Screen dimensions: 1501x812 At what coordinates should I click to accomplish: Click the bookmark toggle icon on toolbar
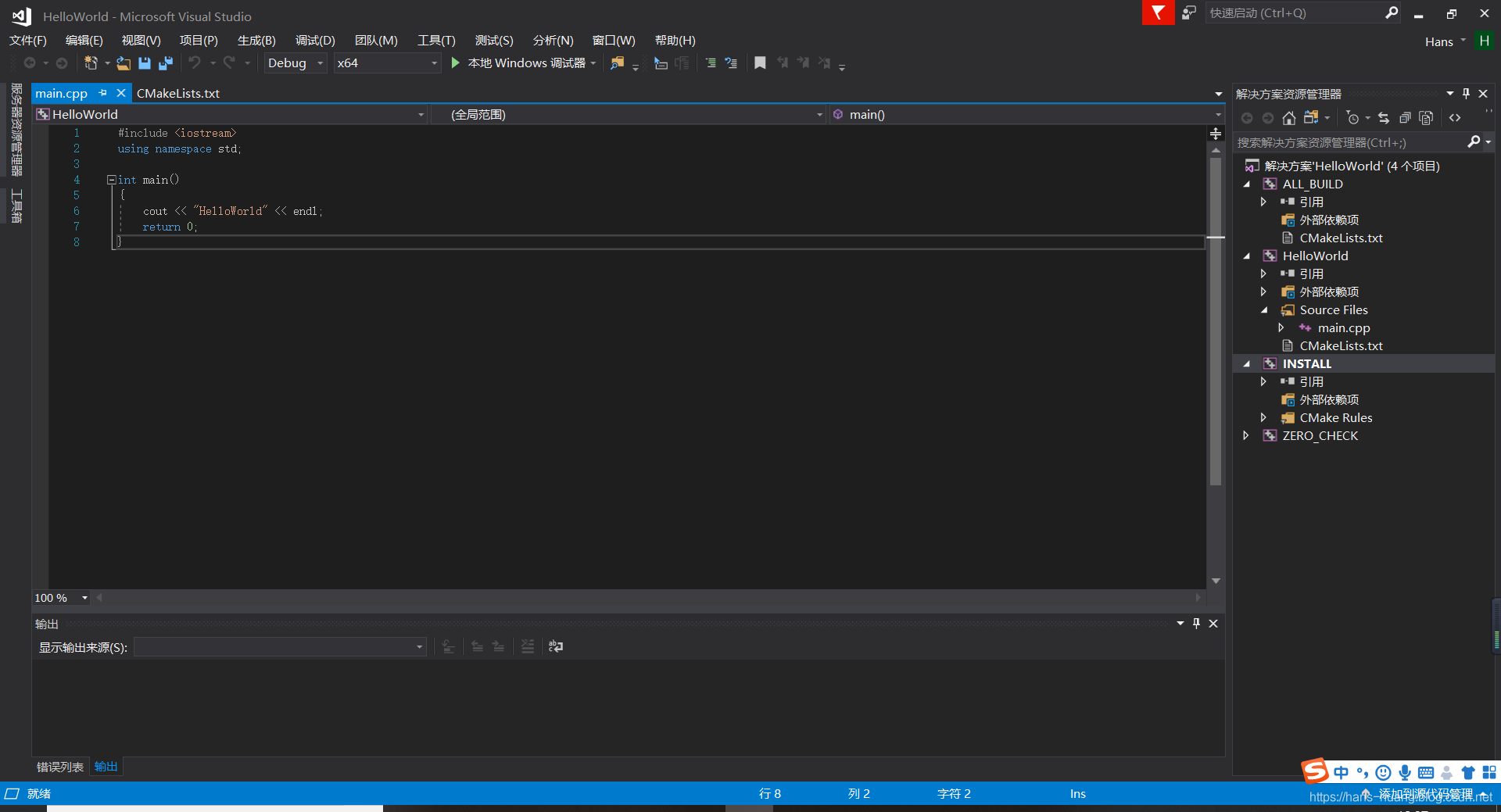[759, 63]
